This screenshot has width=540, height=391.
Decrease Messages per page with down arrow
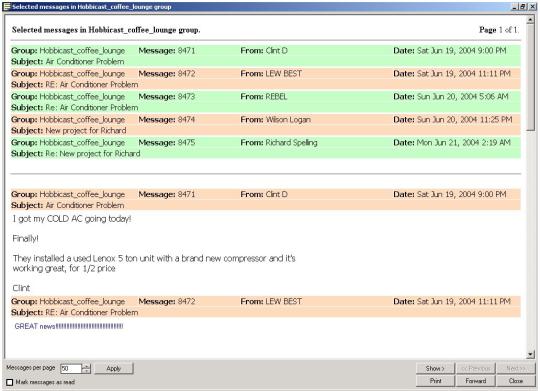pos(86,371)
